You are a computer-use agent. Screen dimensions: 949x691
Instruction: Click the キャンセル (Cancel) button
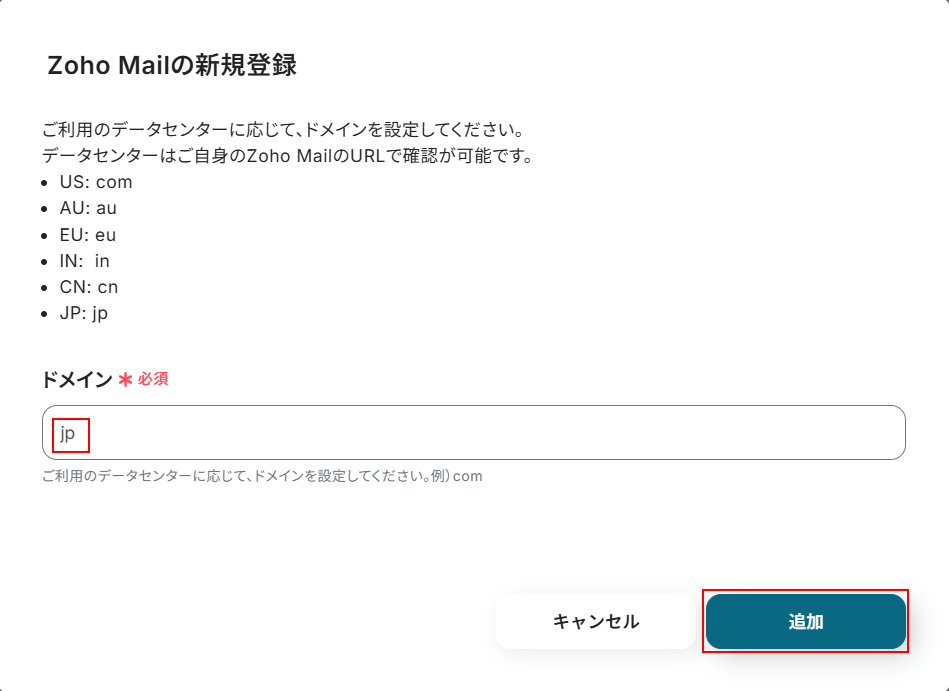coord(595,621)
